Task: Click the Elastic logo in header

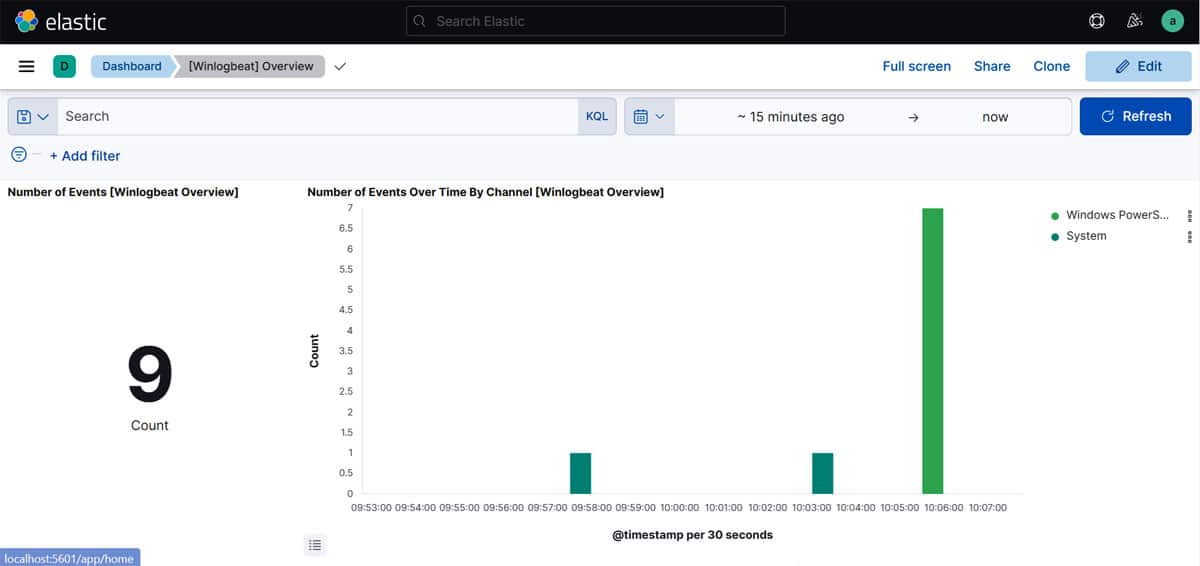Action: point(61,21)
